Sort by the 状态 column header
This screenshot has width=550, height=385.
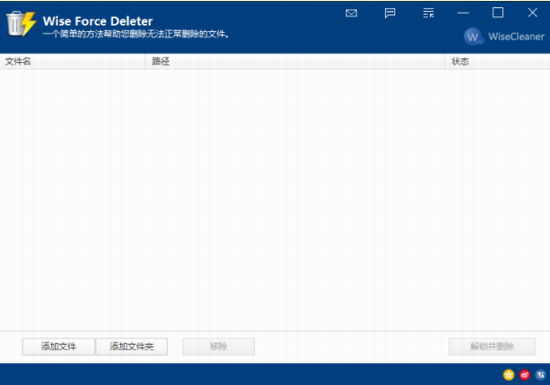point(498,61)
